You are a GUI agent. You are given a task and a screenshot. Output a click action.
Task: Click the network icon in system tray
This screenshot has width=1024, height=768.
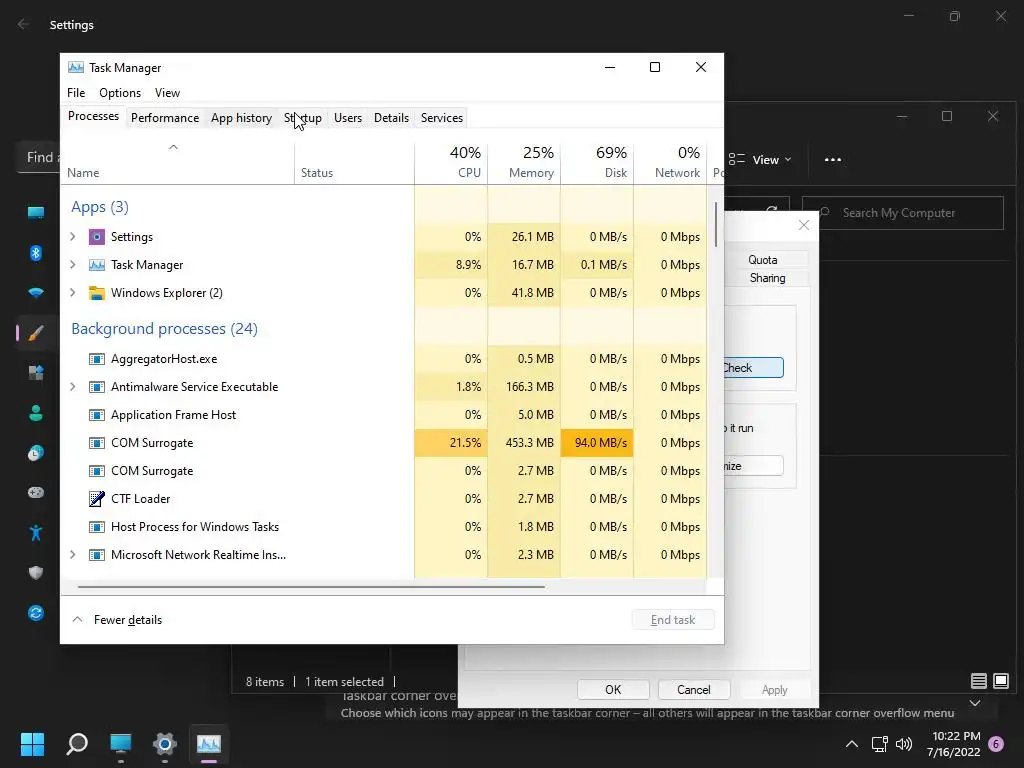880,744
